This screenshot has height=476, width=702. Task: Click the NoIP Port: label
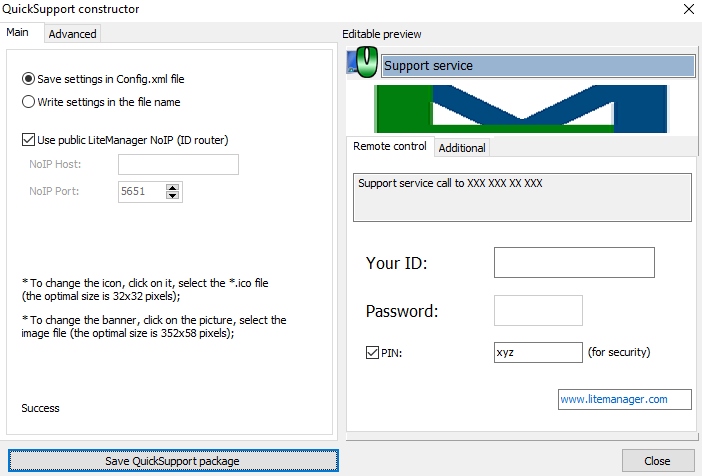coord(54,191)
